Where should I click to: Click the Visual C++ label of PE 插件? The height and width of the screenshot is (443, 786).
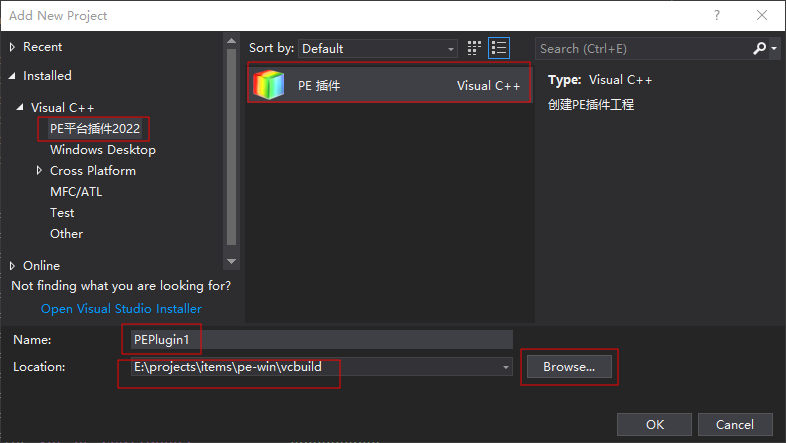click(488, 86)
